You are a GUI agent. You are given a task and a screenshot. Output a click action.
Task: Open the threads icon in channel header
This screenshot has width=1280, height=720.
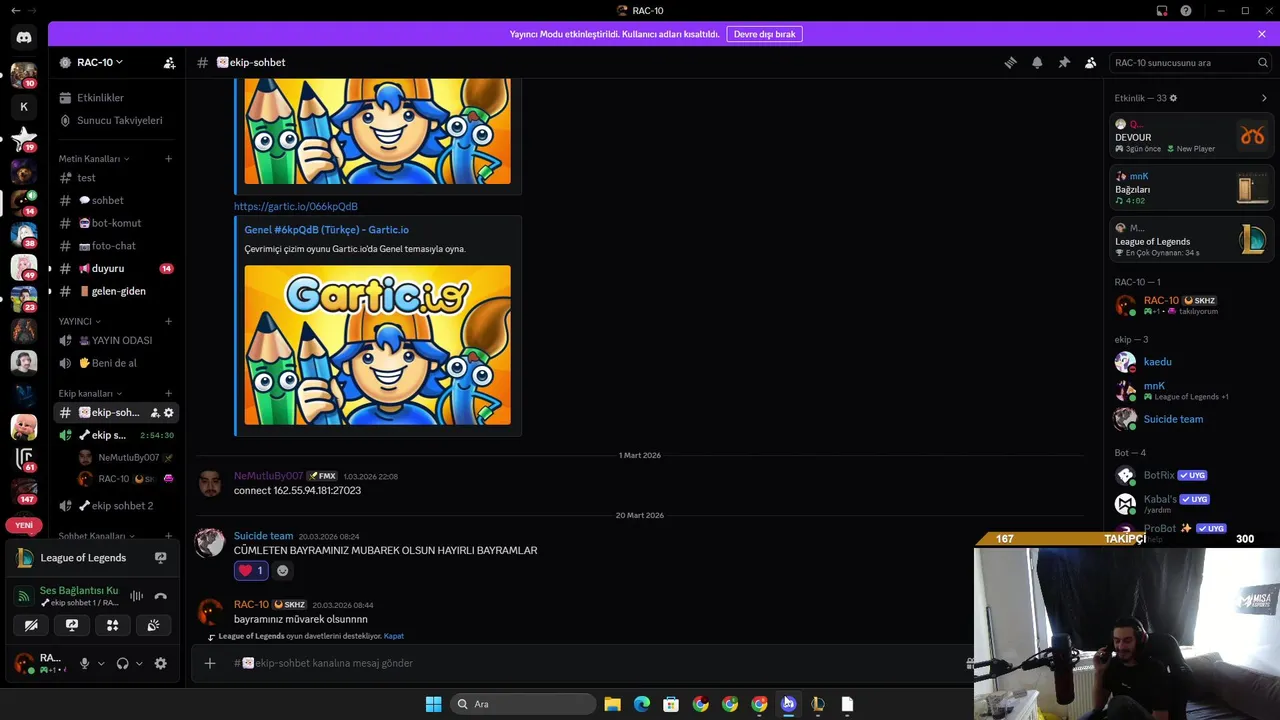[x=1010, y=62]
